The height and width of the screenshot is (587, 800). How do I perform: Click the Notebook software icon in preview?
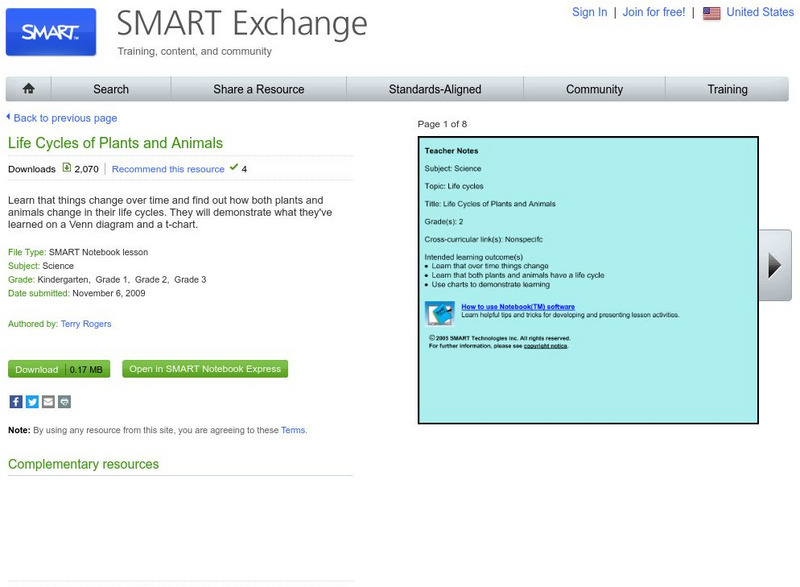pos(439,313)
